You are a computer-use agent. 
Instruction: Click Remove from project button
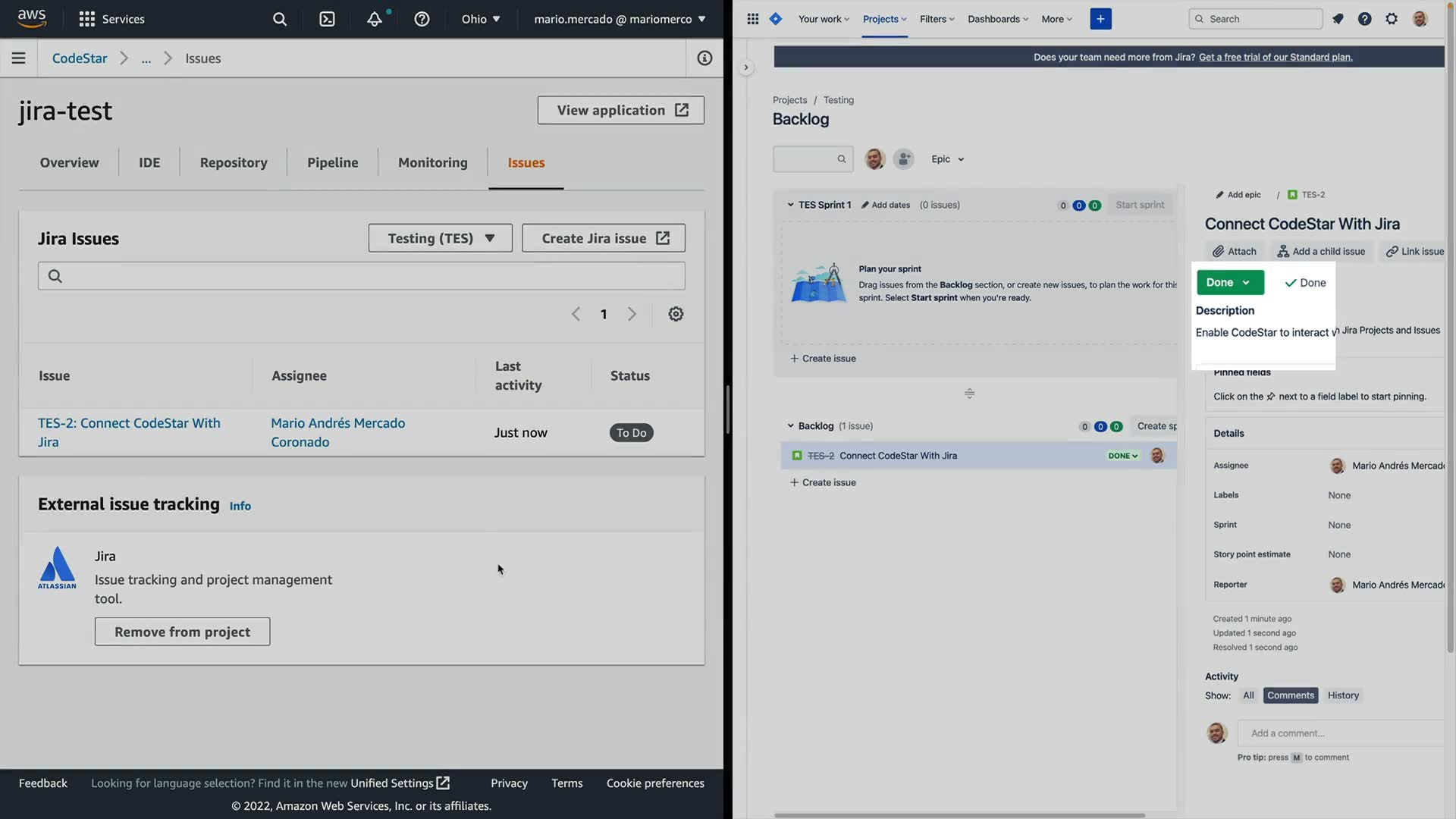[182, 632]
